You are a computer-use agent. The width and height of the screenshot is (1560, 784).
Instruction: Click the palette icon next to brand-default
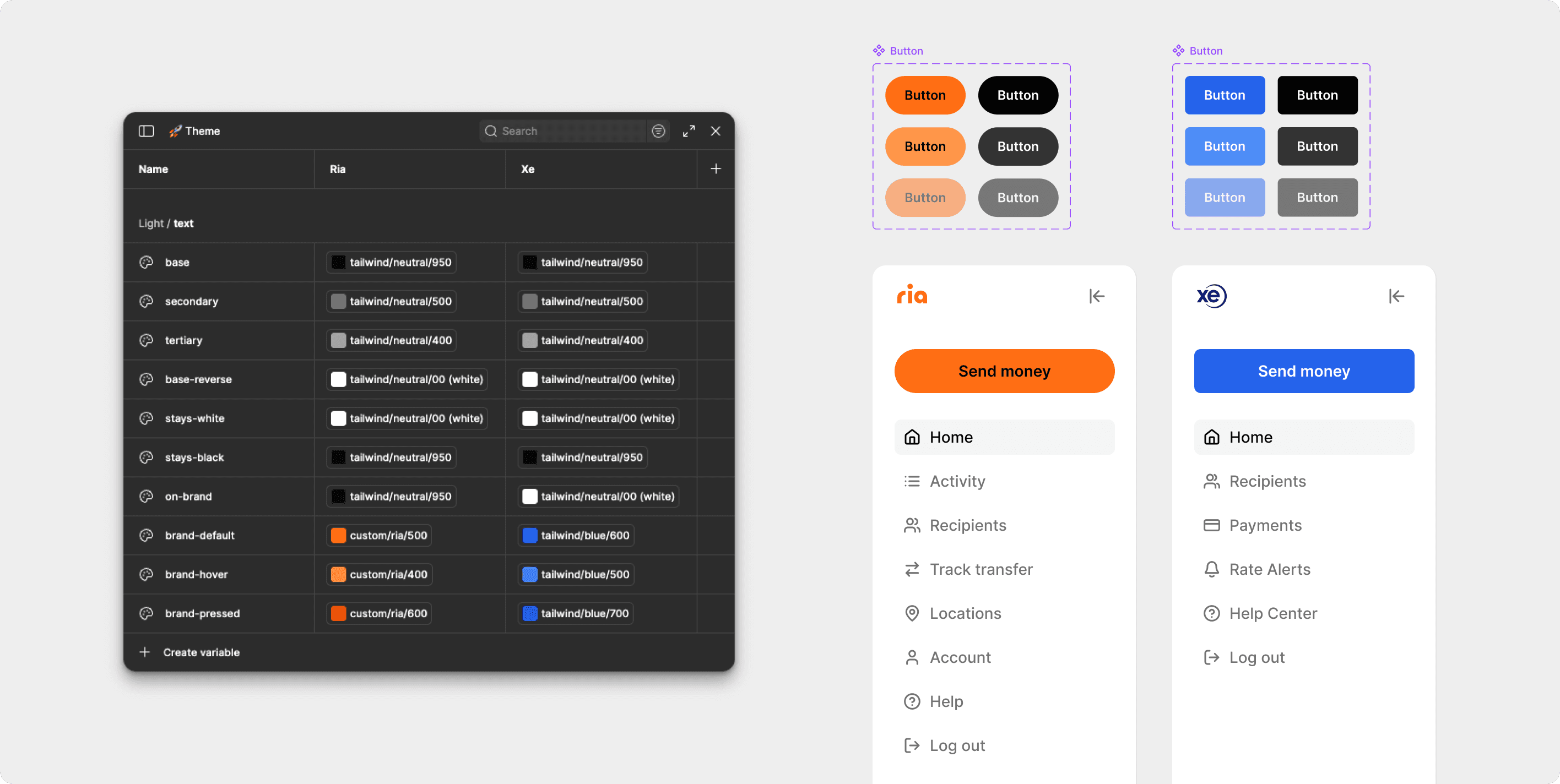(146, 535)
